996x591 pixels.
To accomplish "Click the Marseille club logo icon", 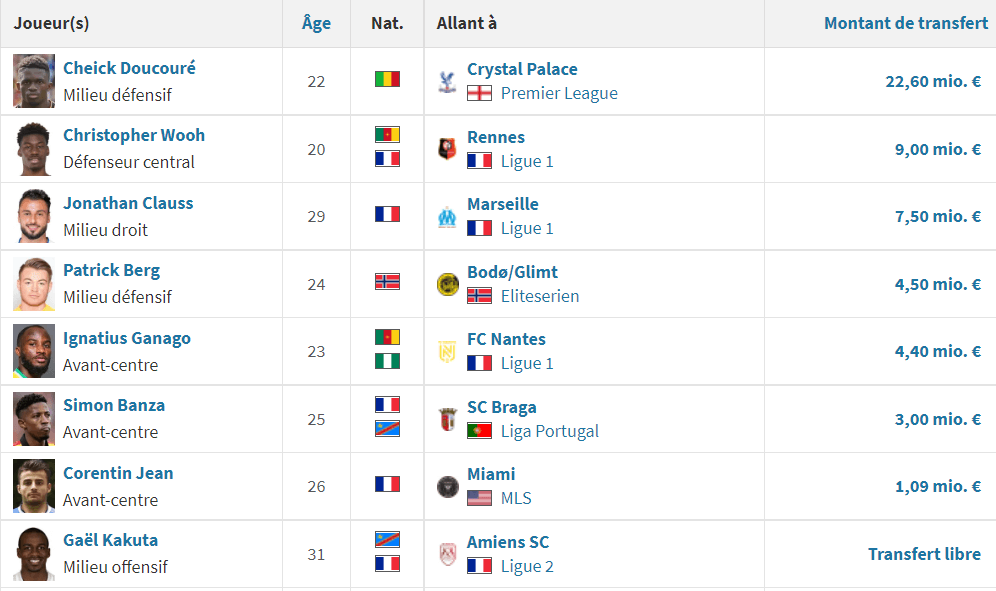I will point(447,217).
